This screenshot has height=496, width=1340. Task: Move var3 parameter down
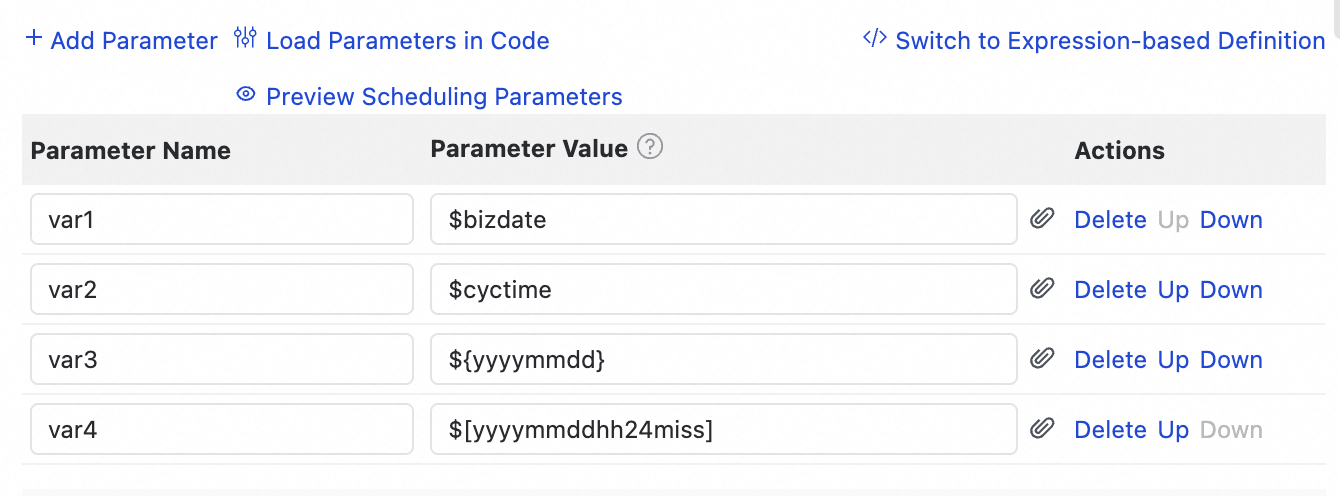1231,360
